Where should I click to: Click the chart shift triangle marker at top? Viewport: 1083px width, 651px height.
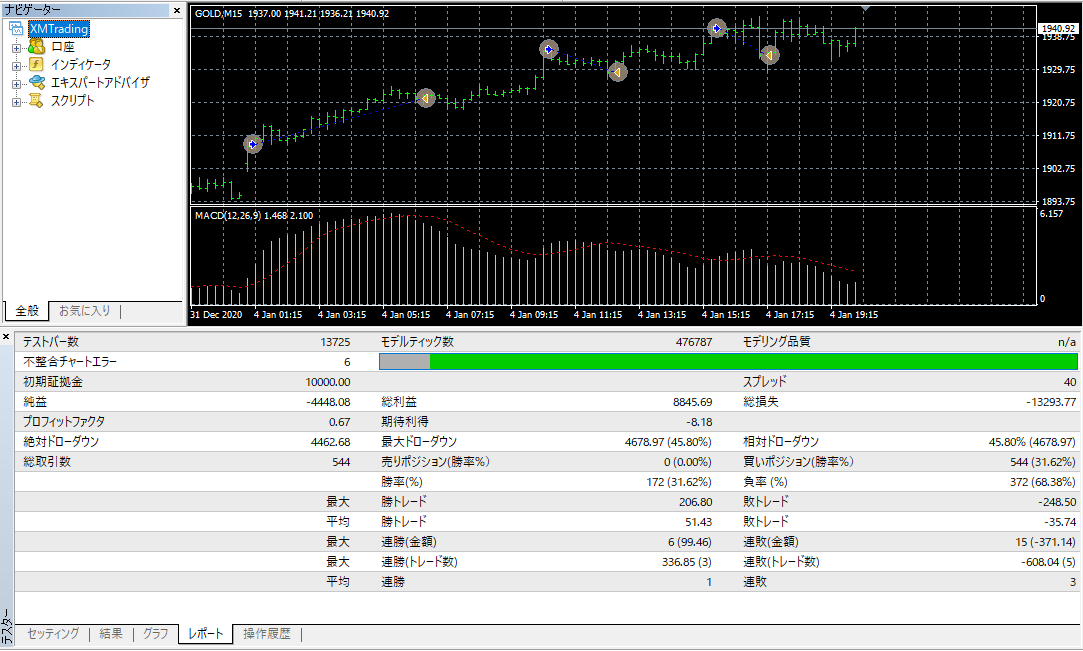click(865, 8)
